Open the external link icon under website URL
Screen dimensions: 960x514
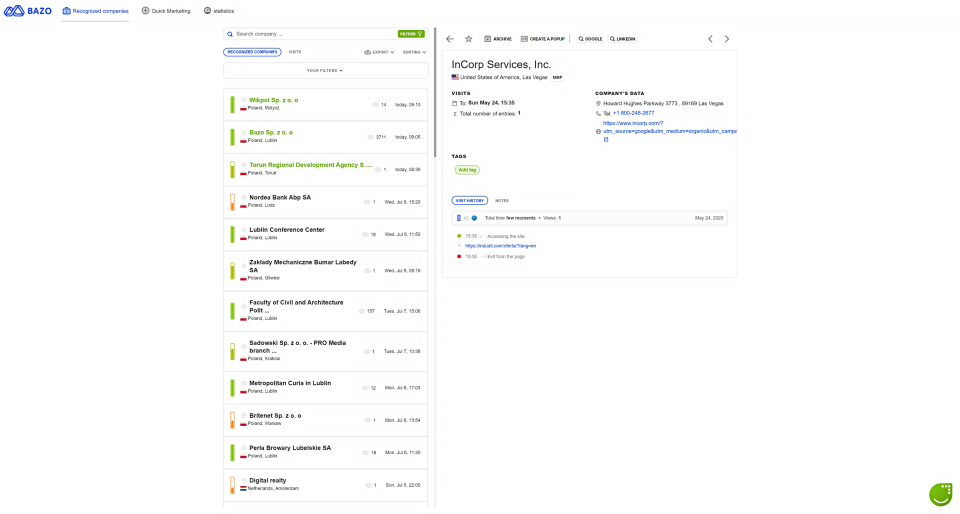[606, 140]
